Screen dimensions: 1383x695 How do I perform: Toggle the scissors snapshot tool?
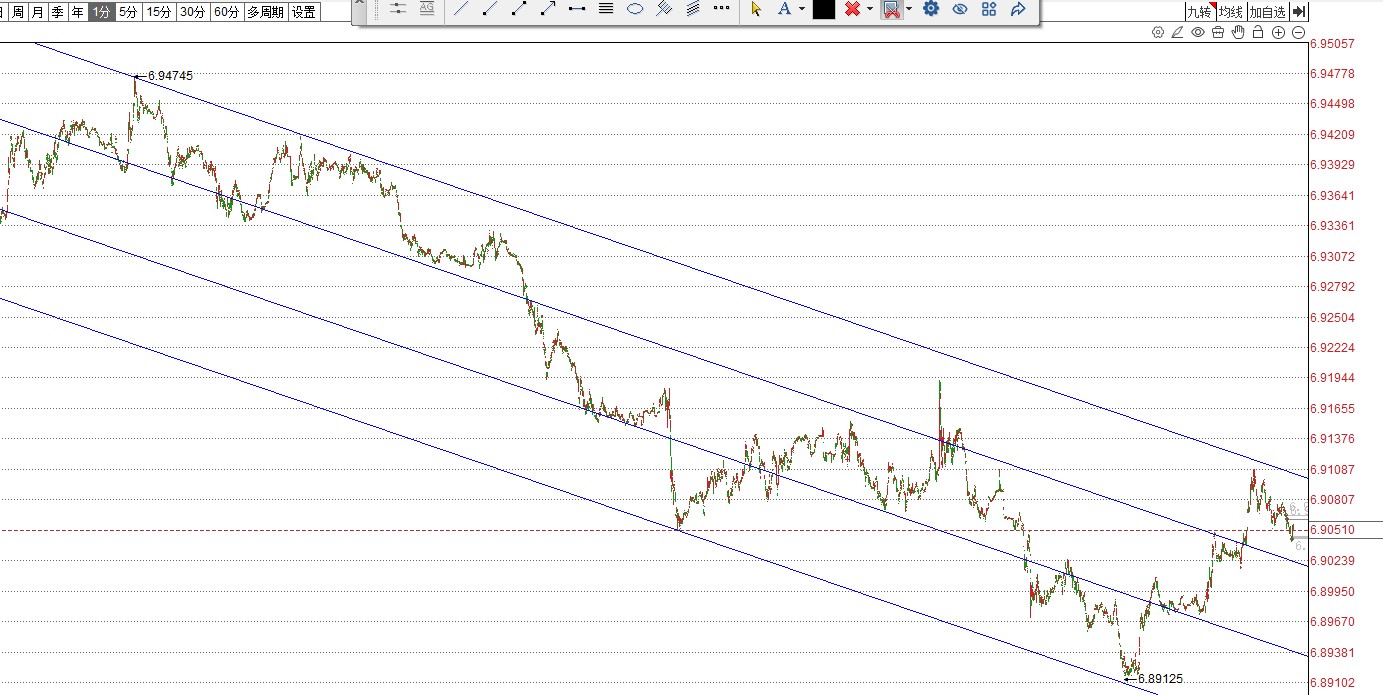[890, 9]
